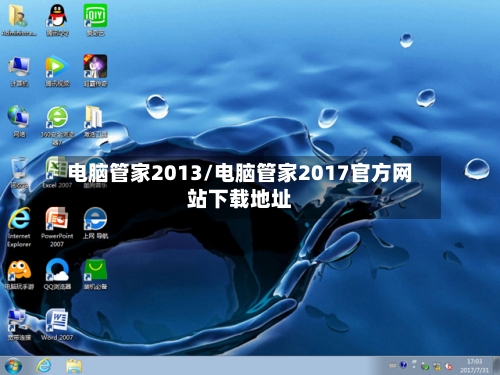Open Windows Explorer pinned on taskbar
This screenshot has height=375, width=500.
tap(74, 366)
